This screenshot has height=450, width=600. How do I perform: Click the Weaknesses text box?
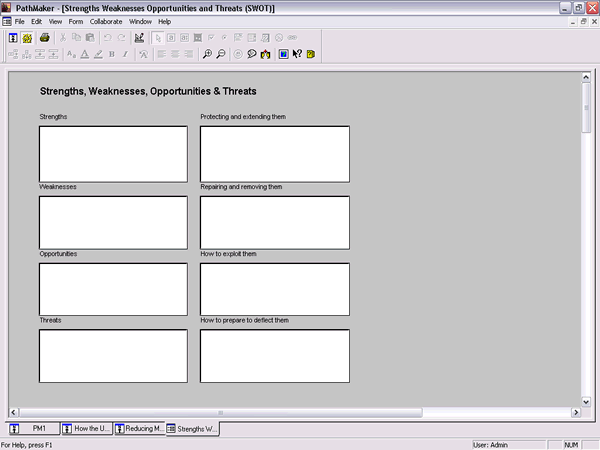click(113, 222)
